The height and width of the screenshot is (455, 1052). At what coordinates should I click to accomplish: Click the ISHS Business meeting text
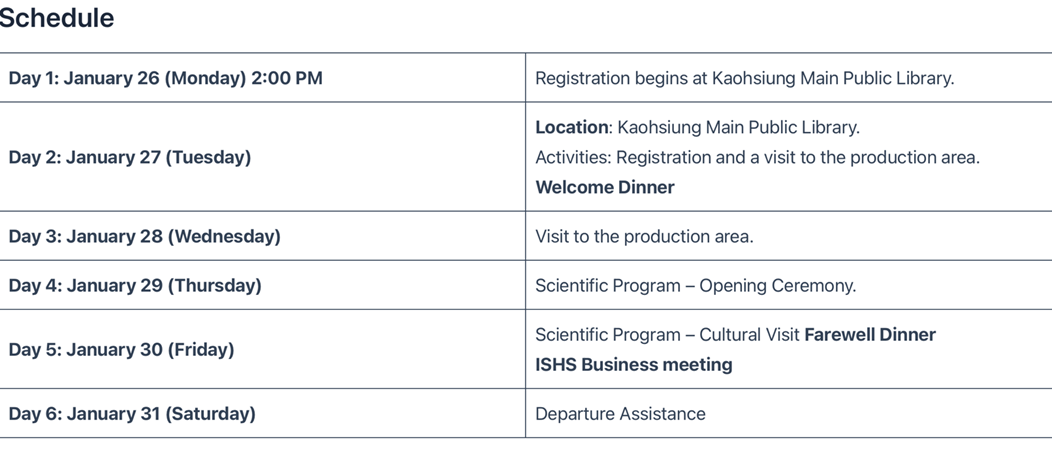pyautogui.click(x=633, y=364)
